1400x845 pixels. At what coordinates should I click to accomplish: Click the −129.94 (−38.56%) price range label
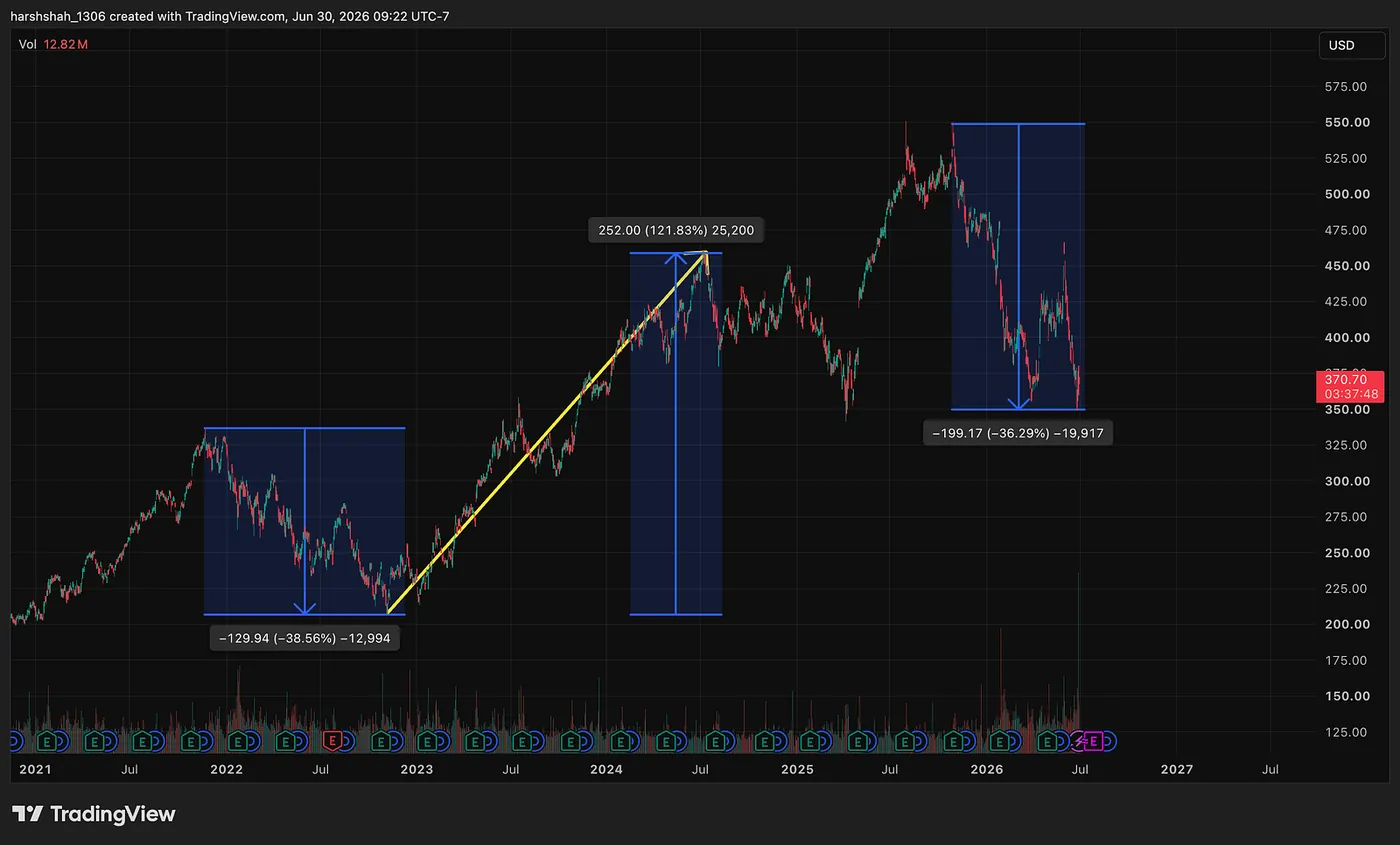(x=305, y=638)
